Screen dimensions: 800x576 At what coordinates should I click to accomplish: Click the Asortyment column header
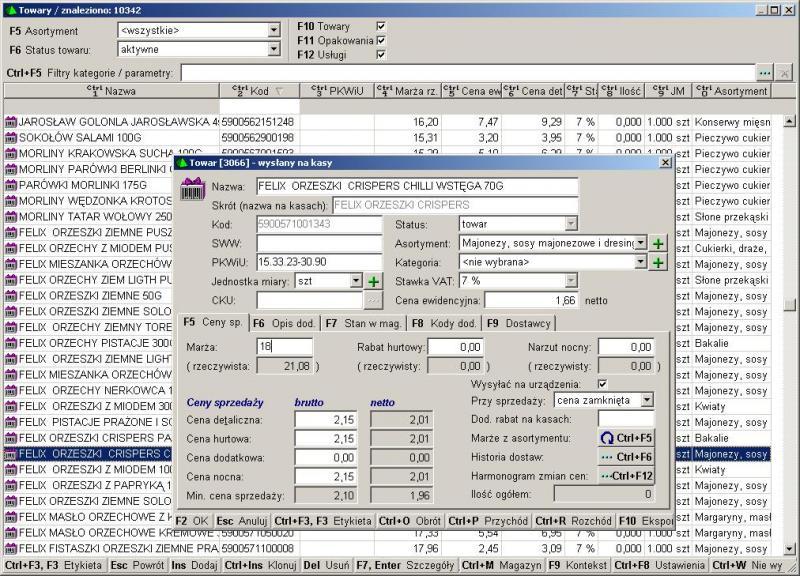click(x=732, y=91)
